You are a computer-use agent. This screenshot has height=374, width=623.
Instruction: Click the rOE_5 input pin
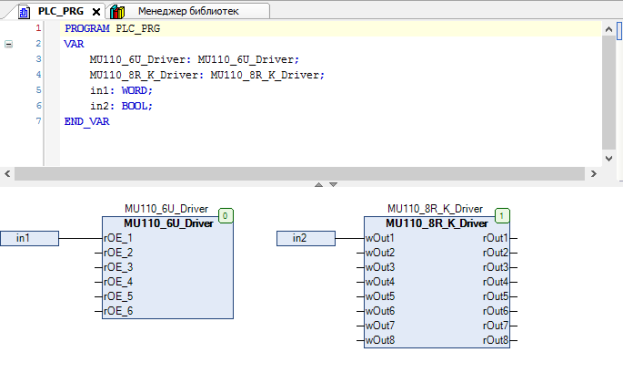tap(118, 296)
